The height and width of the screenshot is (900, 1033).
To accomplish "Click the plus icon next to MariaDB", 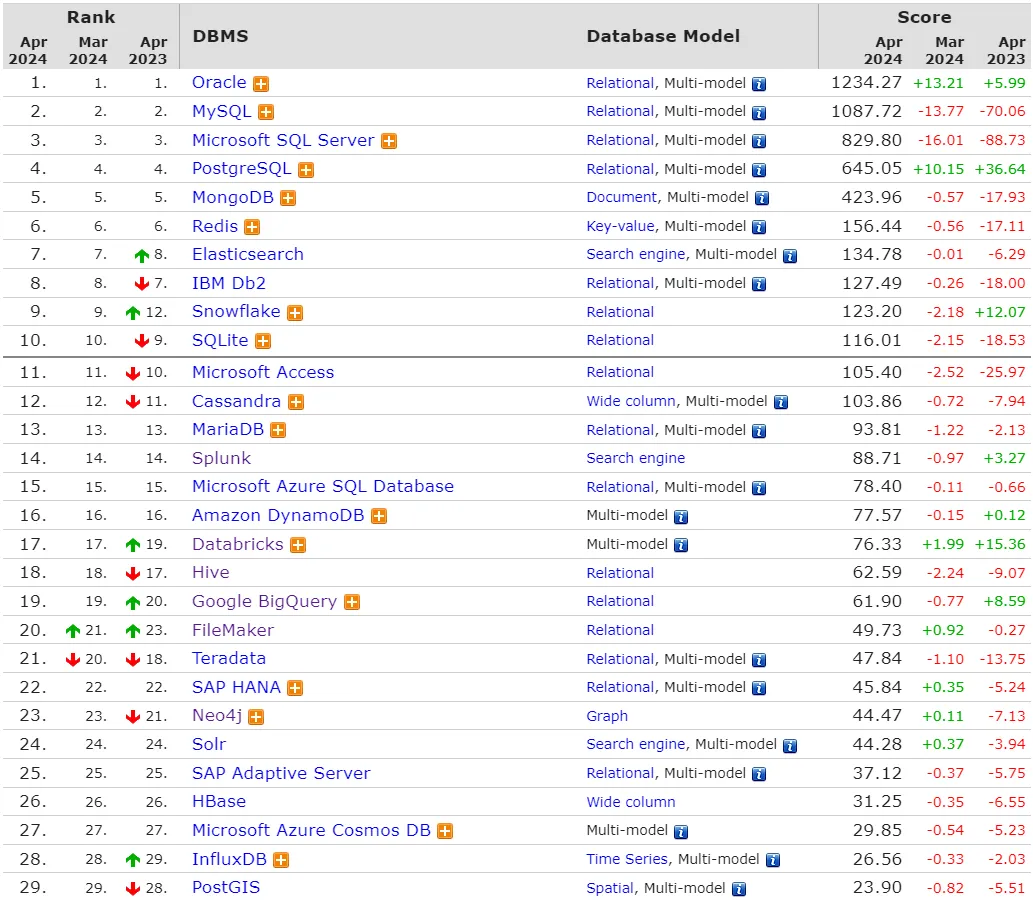I will pyautogui.click(x=278, y=431).
